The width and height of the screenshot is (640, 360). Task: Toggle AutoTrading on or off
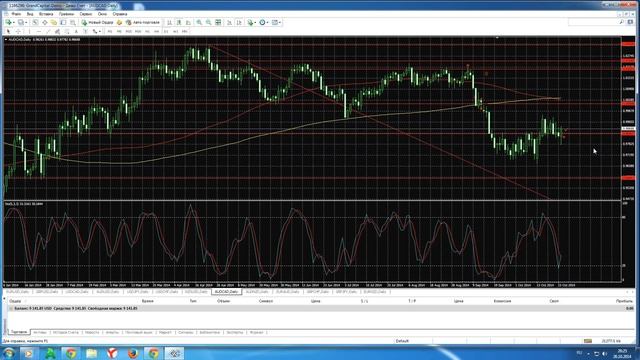143,22
